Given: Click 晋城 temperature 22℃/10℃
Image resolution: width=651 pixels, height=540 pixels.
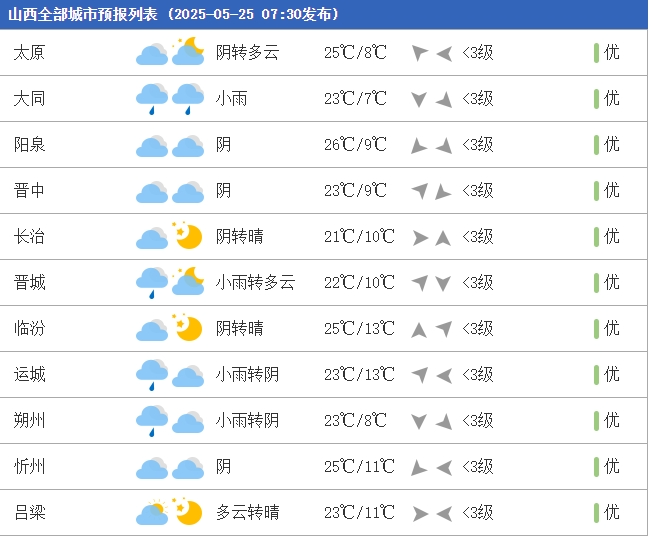Looking at the screenshot, I should coord(359,283).
